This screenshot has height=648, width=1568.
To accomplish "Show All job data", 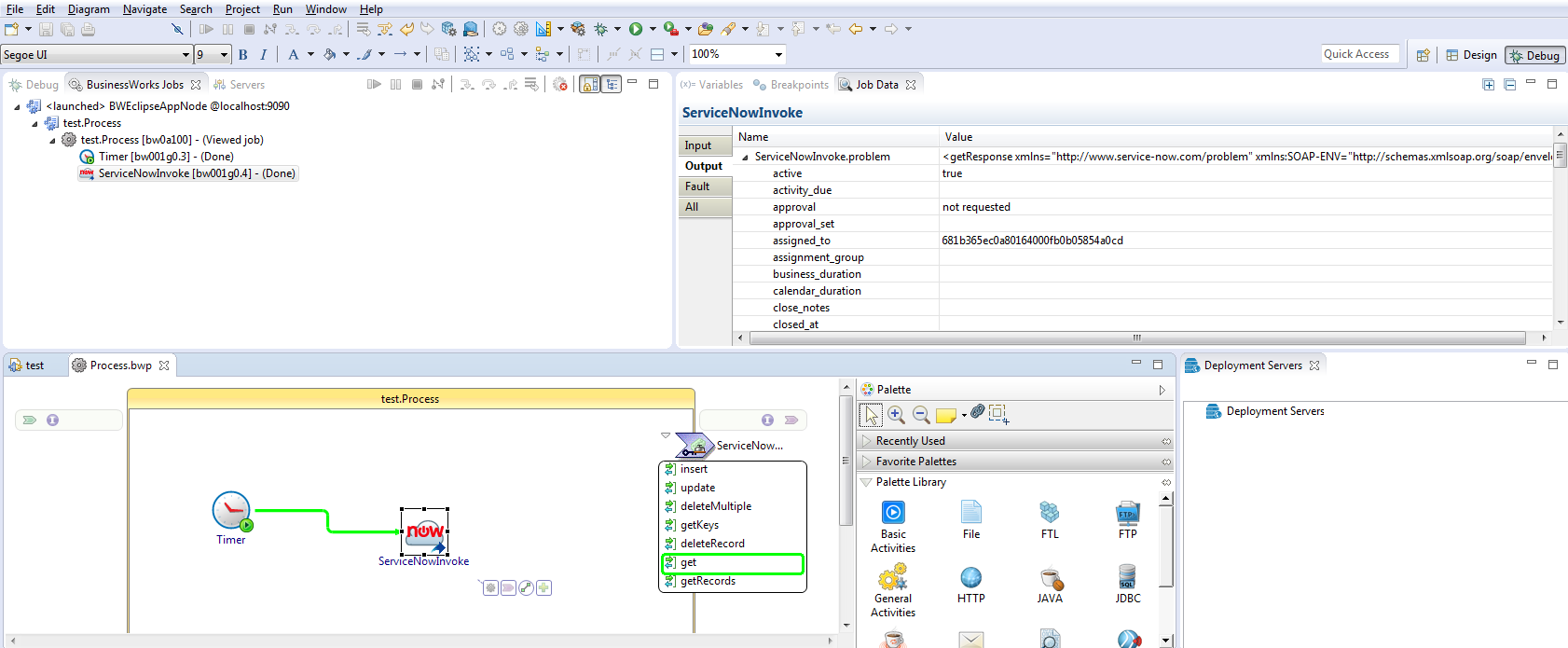I will [705, 207].
